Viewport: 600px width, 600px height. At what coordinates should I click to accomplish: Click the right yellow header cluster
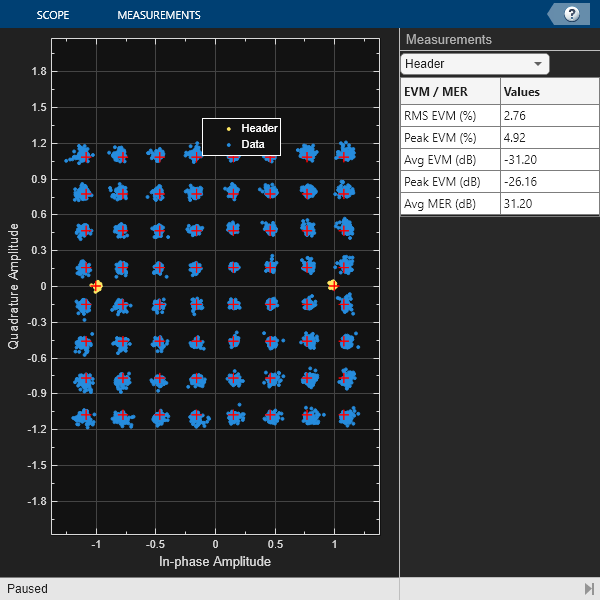tap(333, 285)
